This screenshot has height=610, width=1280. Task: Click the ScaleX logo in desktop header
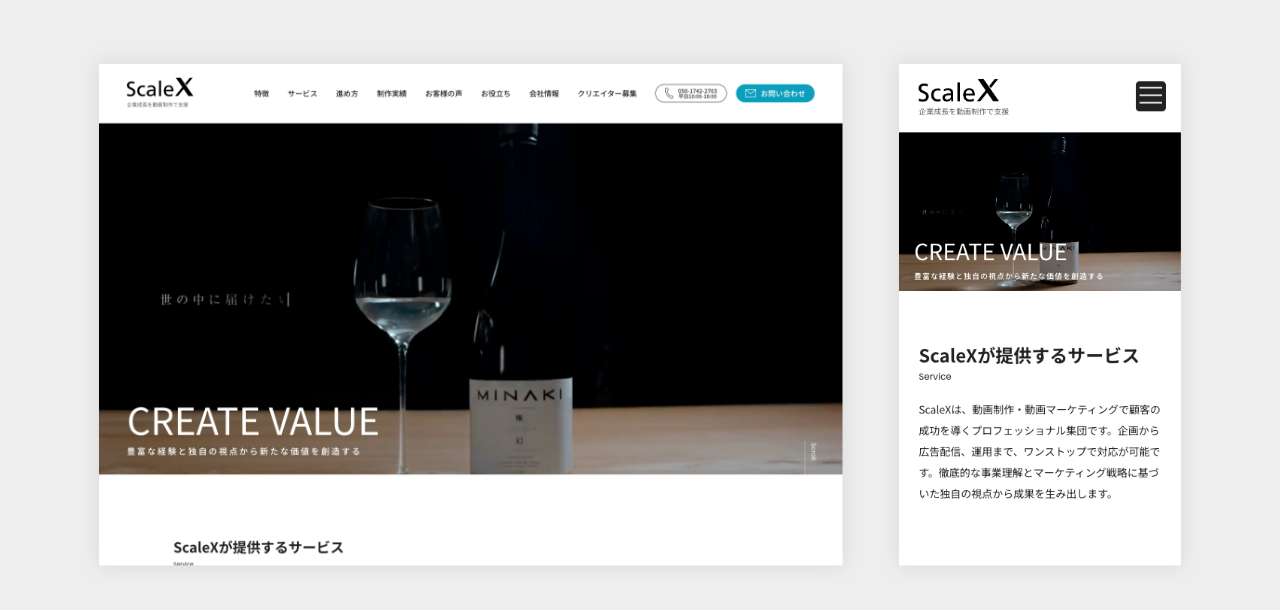(x=160, y=91)
